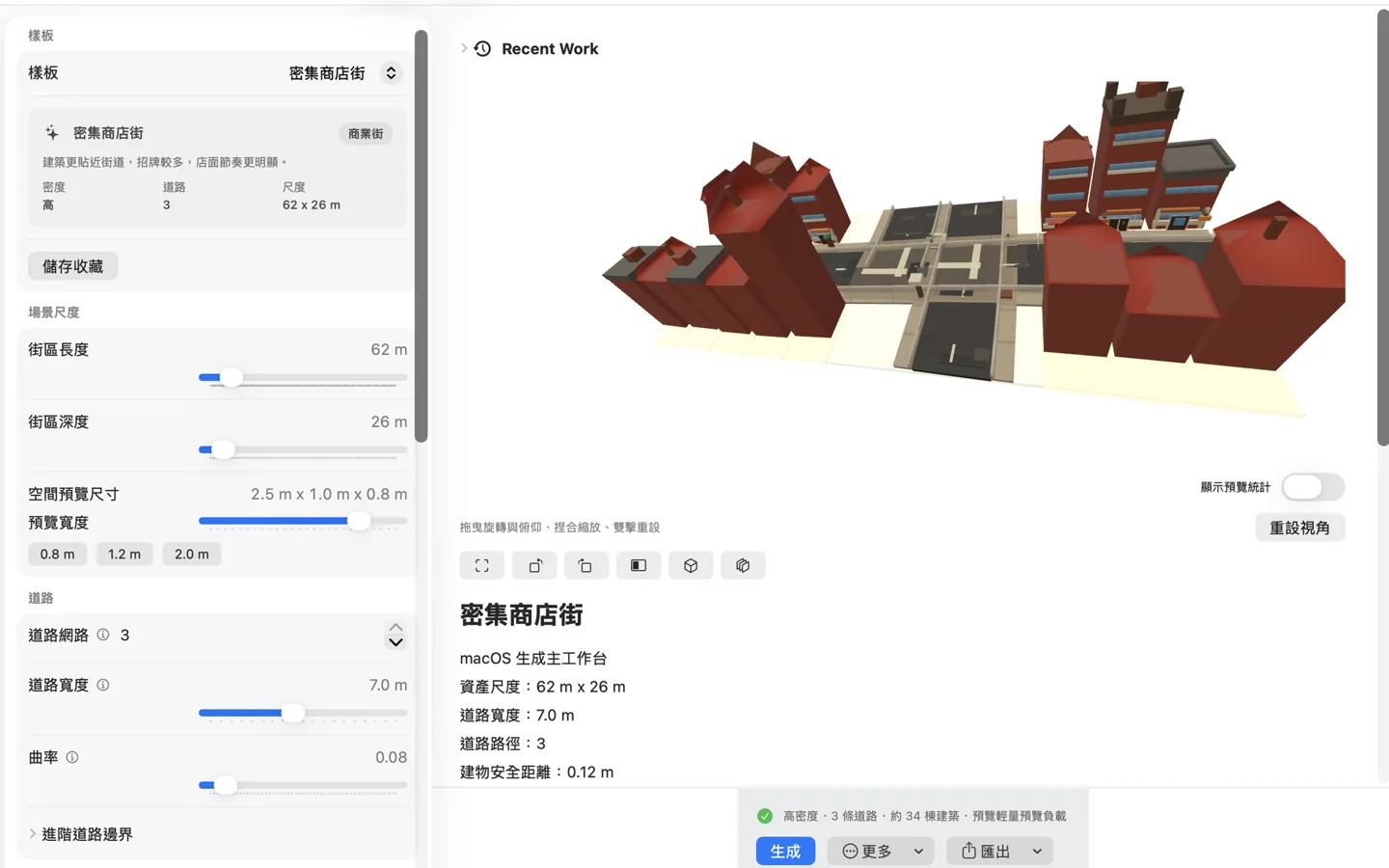Click the 曲率 slider handle
1389x868 pixels.
[225, 785]
